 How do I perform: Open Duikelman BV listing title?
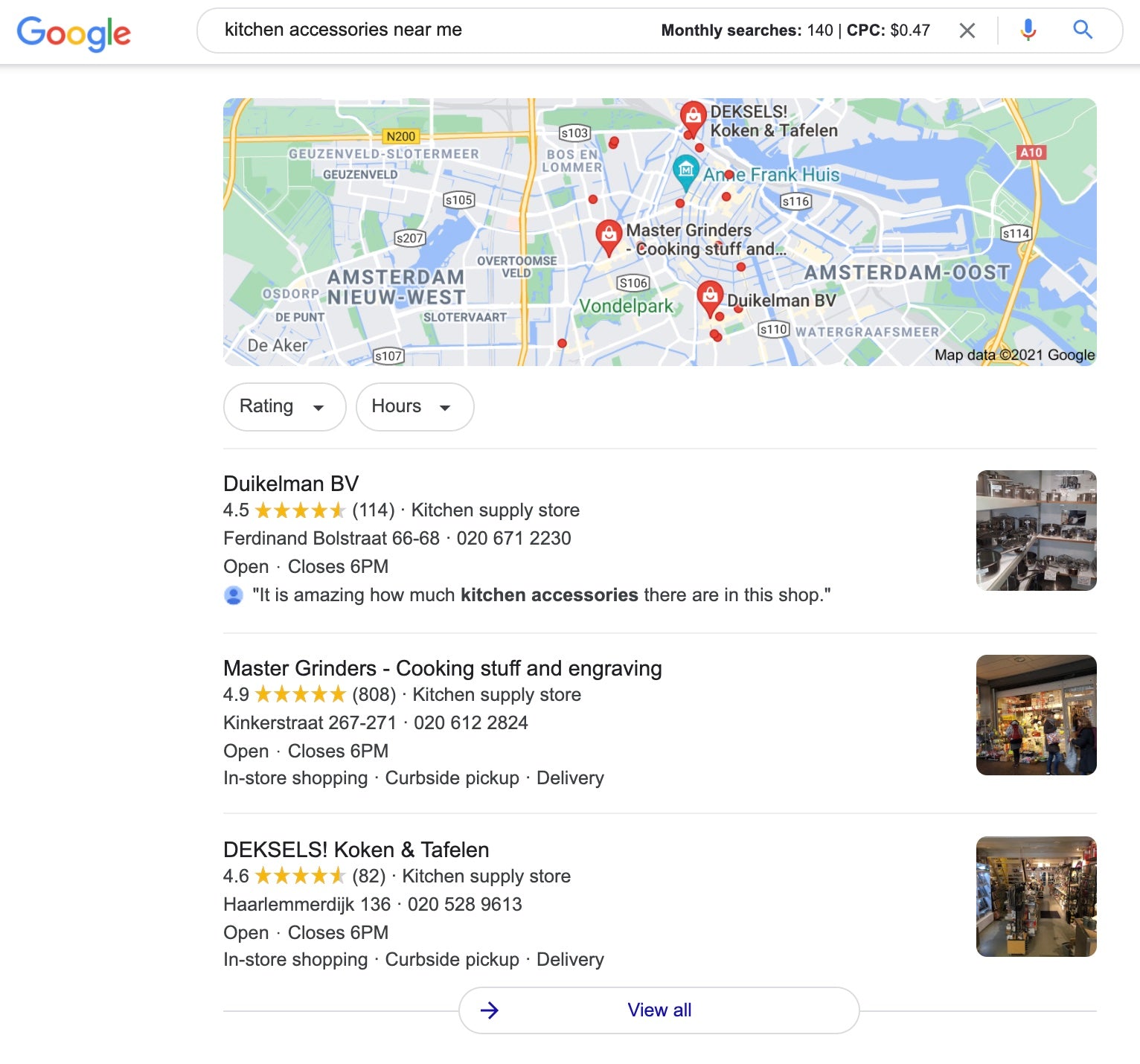click(x=291, y=484)
